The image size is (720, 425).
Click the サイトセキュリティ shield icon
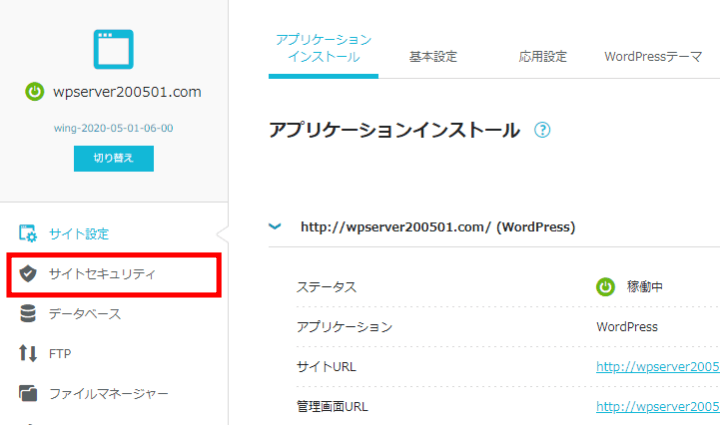click(28, 274)
